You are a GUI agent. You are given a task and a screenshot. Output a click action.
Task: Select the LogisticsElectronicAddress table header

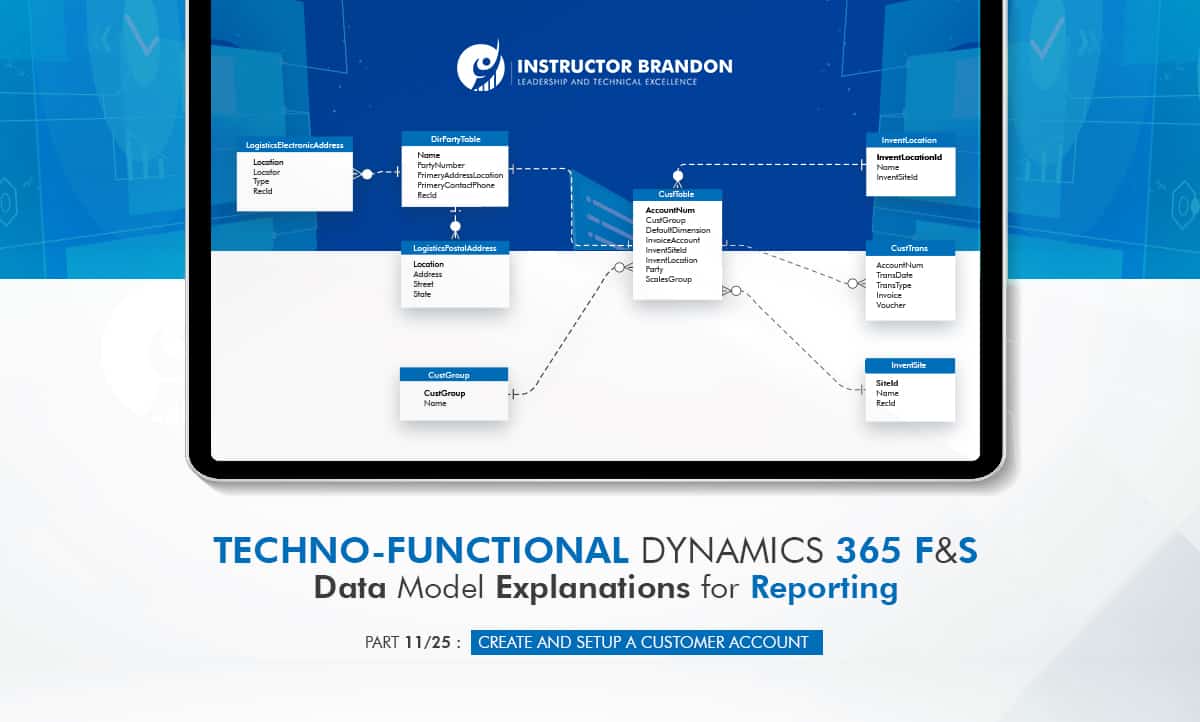[x=294, y=145]
